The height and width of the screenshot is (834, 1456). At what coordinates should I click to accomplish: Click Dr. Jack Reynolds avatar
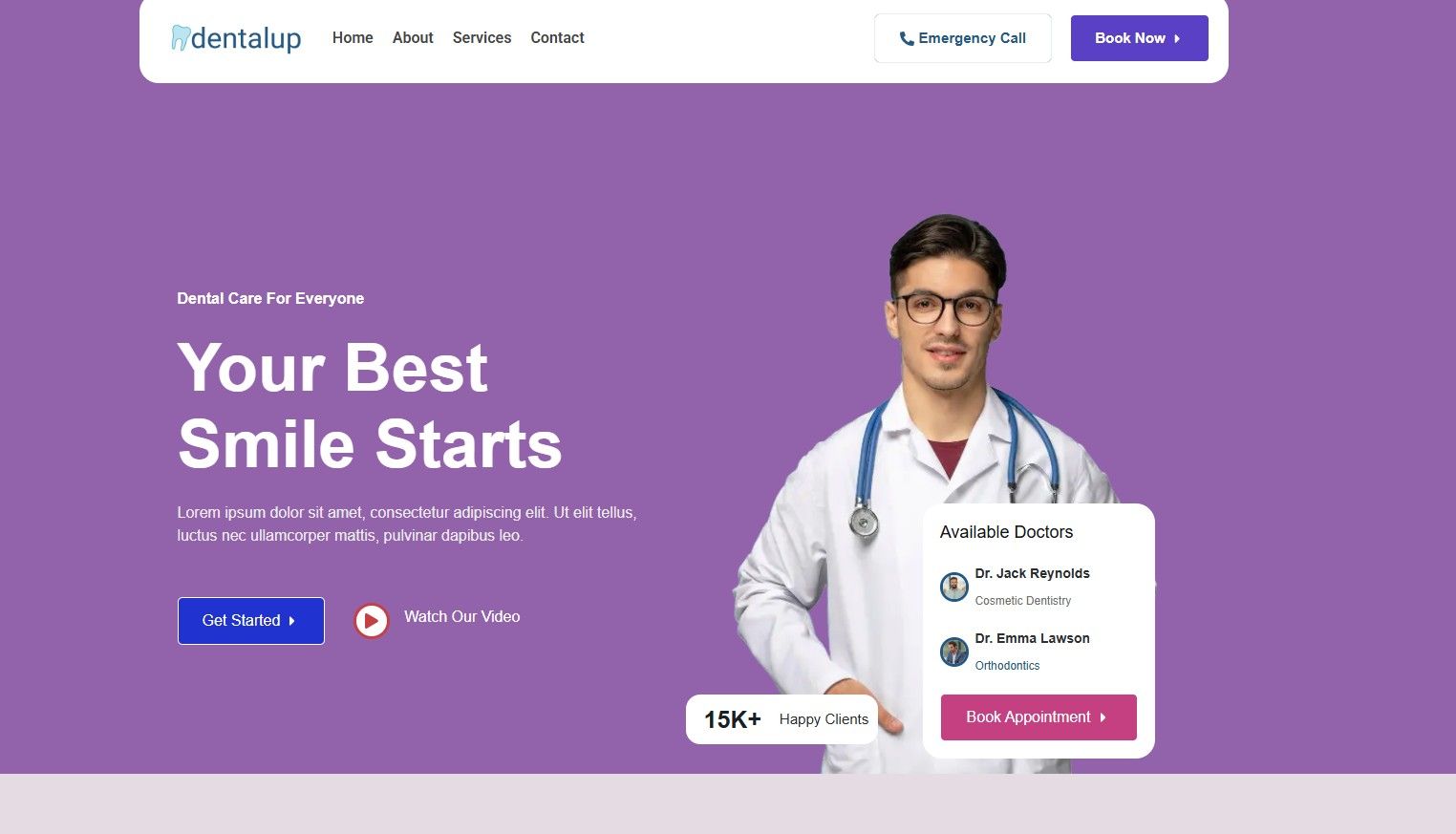[x=953, y=587]
